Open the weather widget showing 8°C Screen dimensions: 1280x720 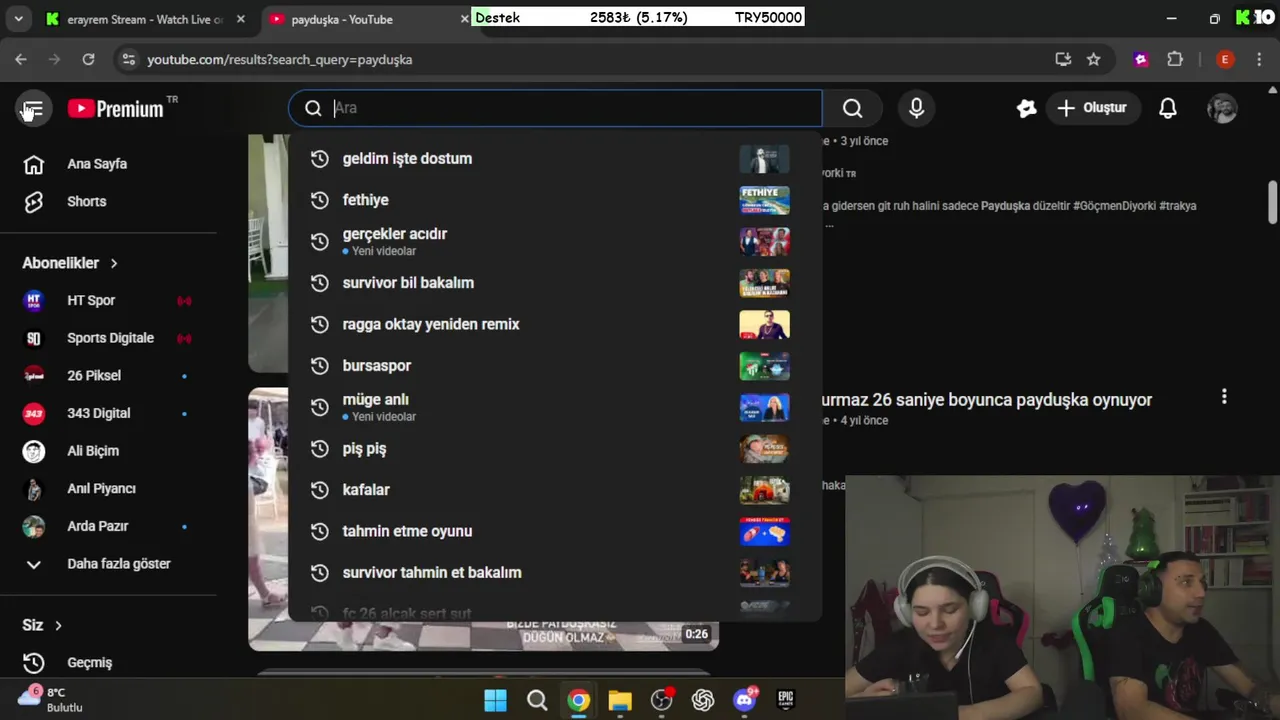point(50,699)
